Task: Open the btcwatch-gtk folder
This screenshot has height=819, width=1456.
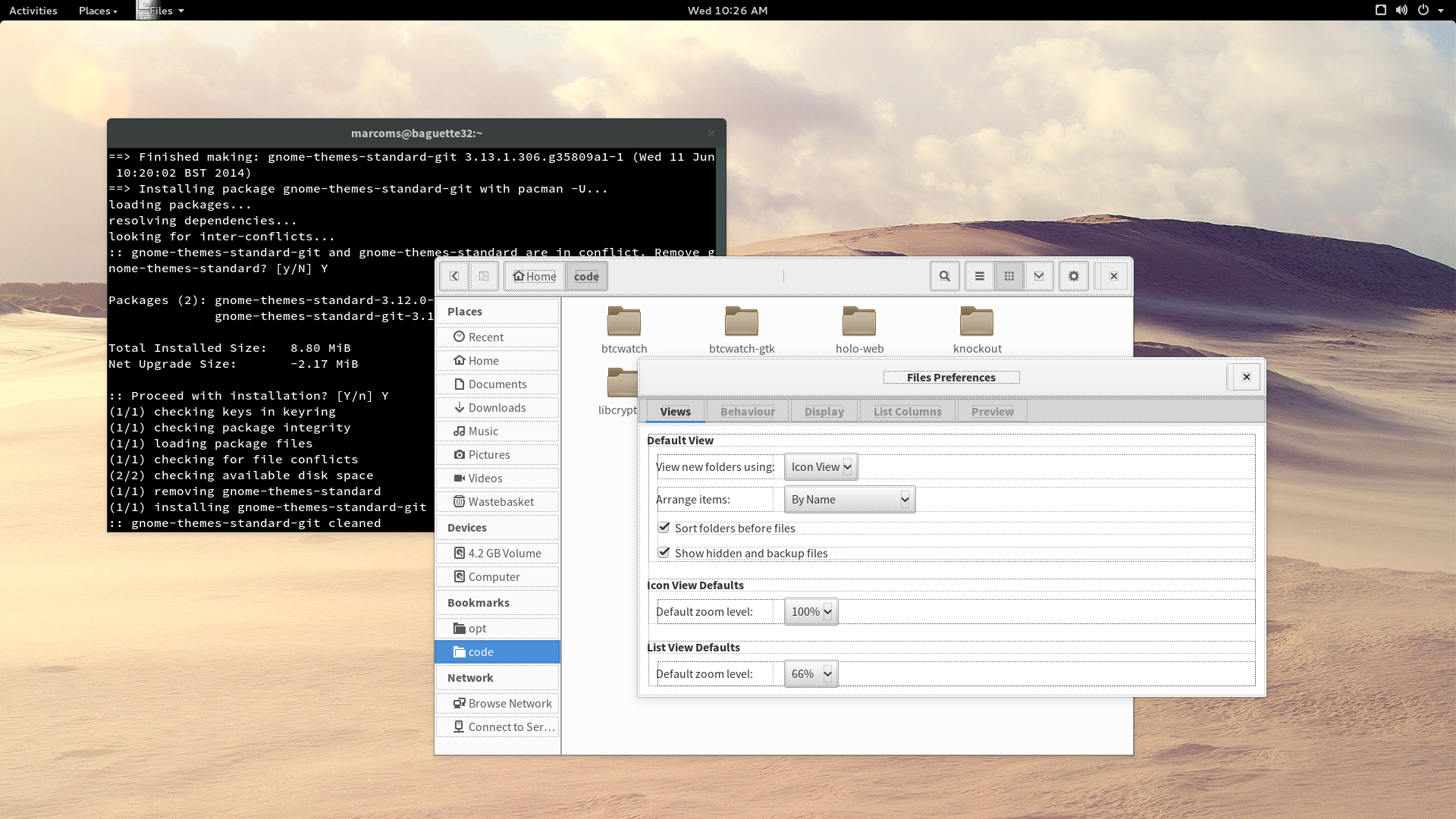Action: [742, 330]
